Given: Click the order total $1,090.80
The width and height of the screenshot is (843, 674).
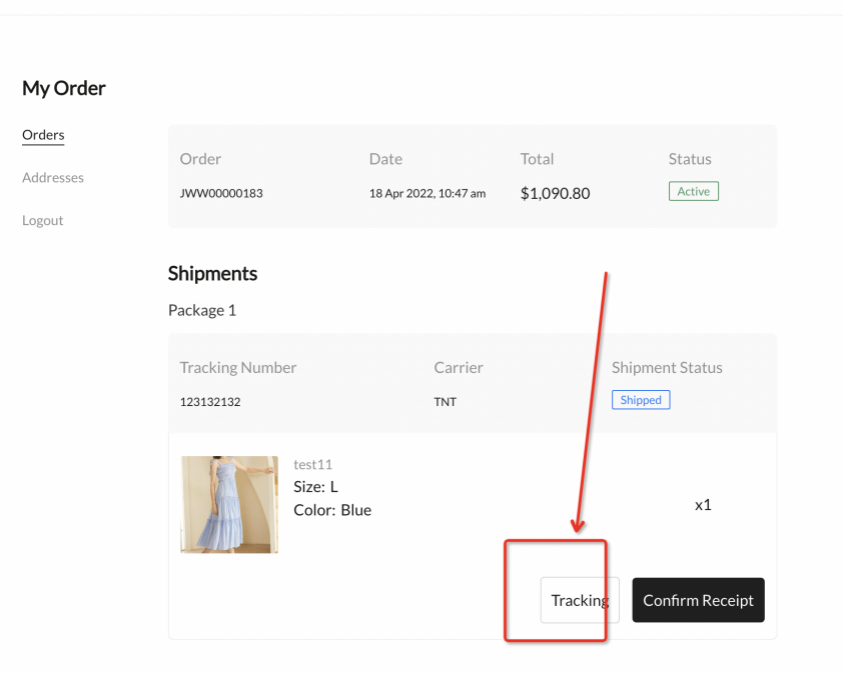Looking at the screenshot, I should 555,193.
